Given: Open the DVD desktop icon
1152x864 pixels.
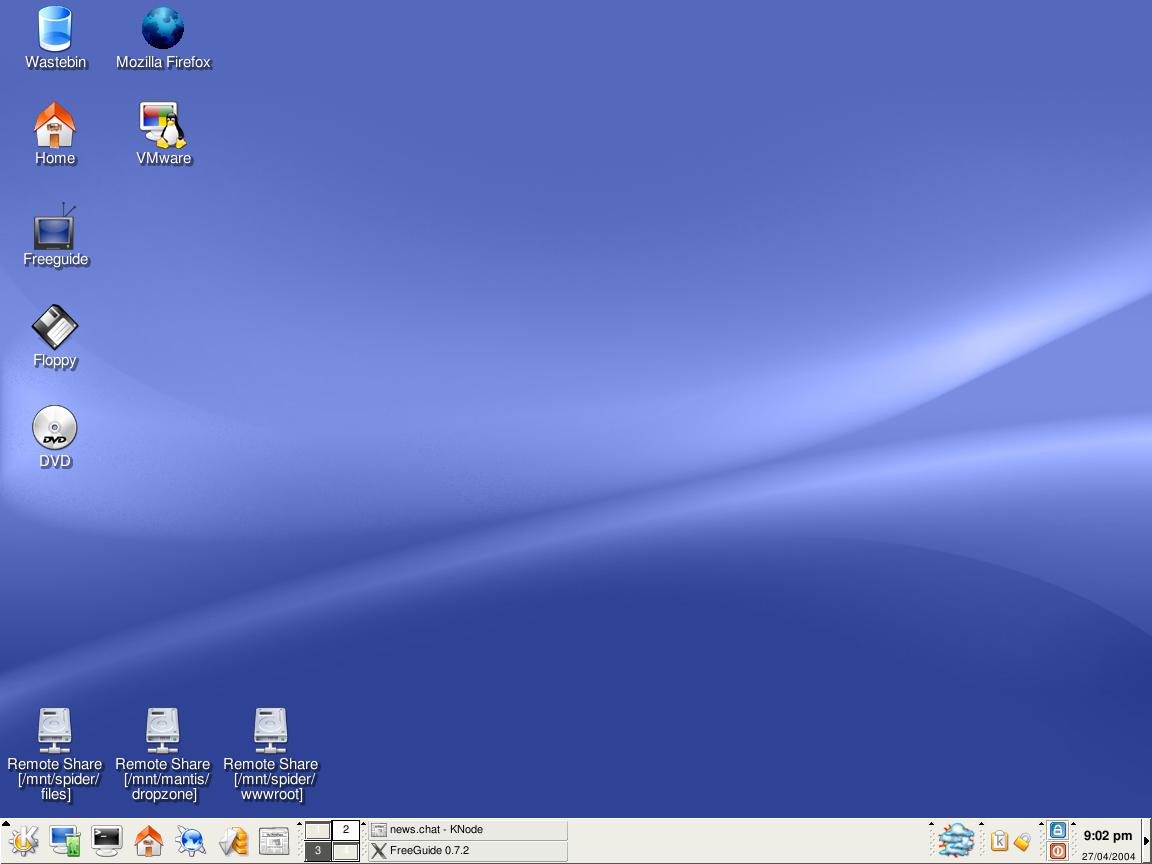Looking at the screenshot, I should [55, 429].
